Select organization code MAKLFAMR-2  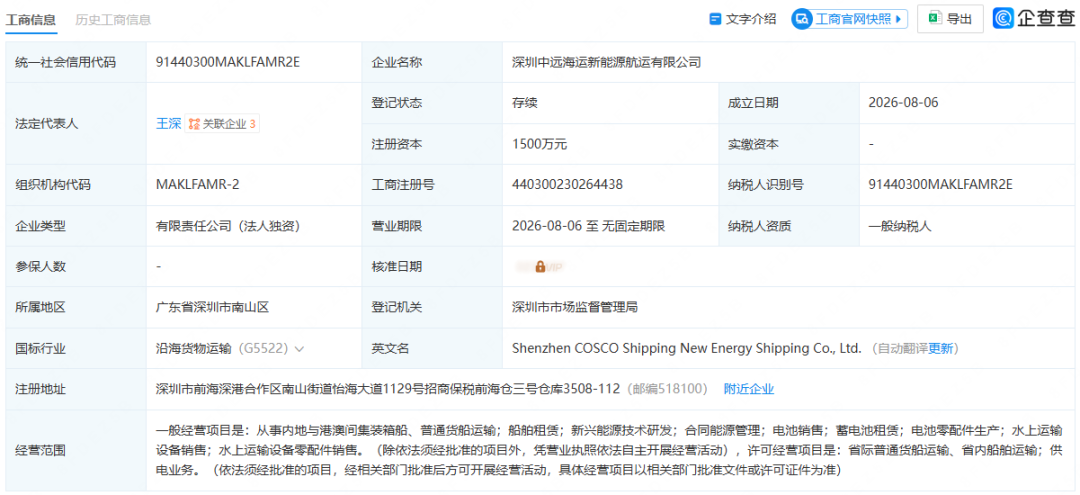tap(198, 185)
